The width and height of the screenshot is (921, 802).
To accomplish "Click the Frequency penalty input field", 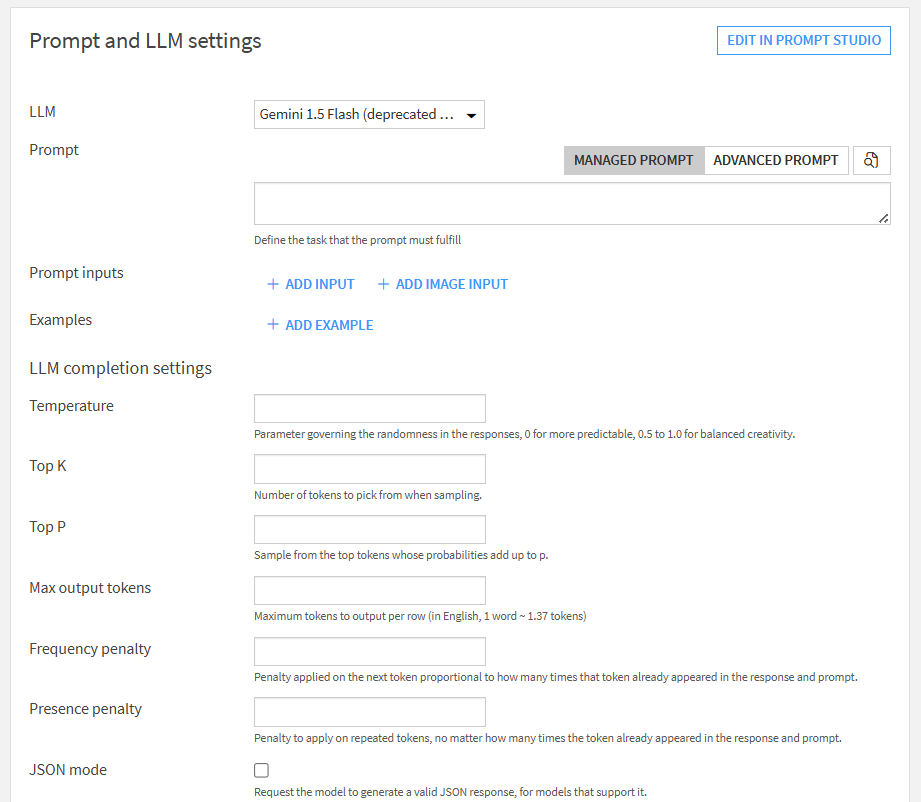I will [x=370, y=652].
